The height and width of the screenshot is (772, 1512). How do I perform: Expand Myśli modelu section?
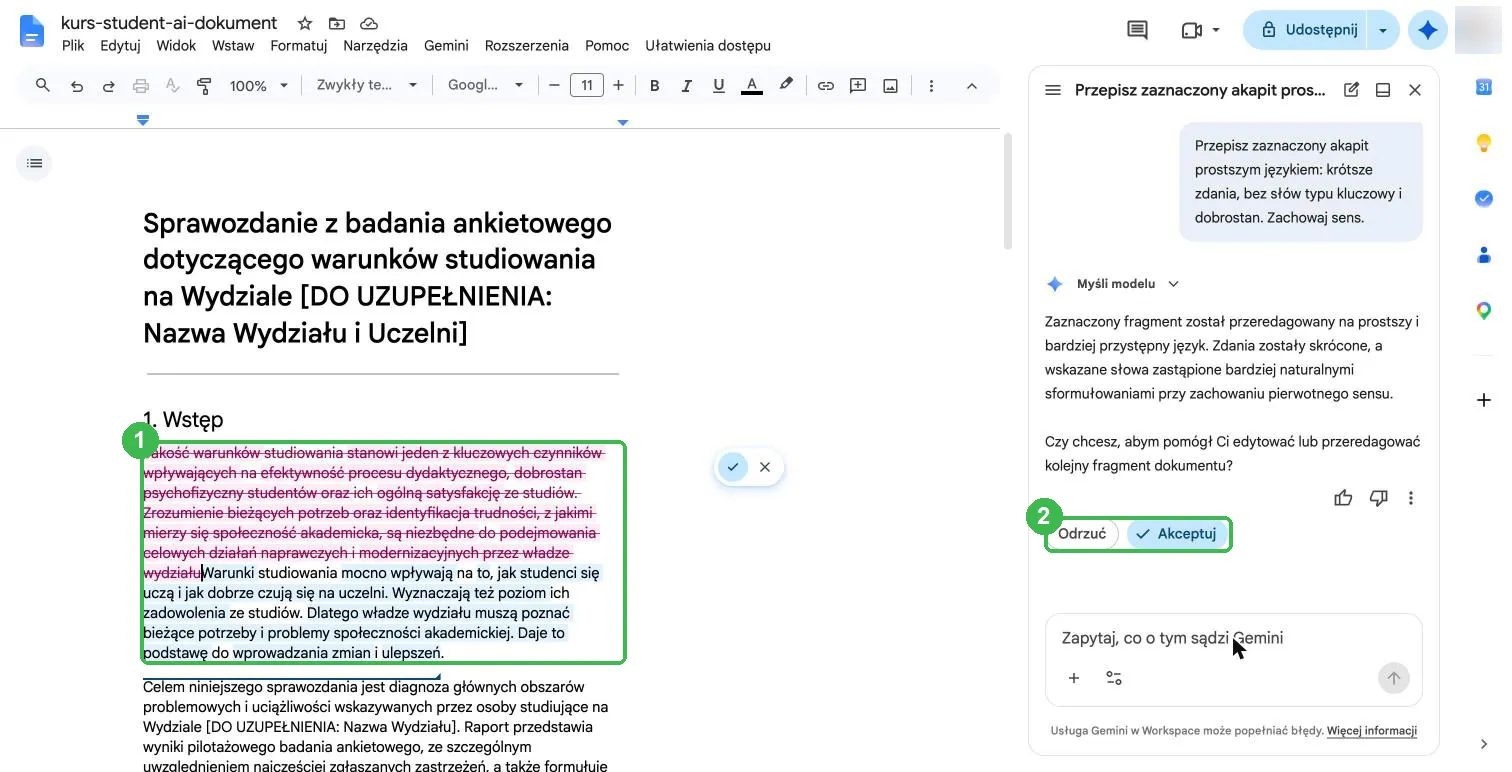1127,284
